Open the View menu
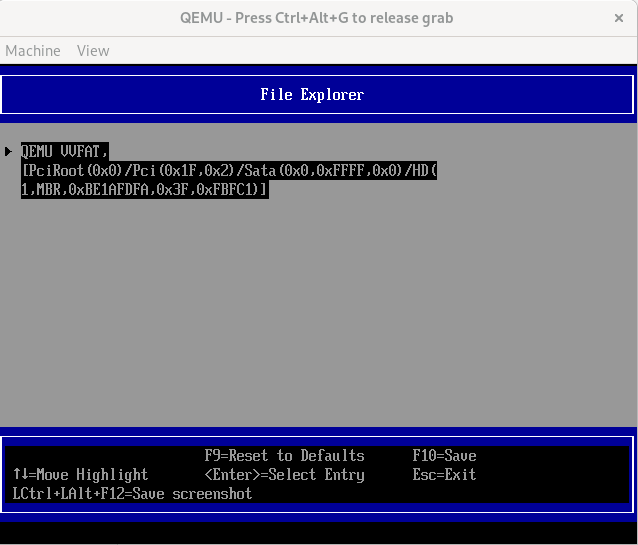Viewport: 638px width, 545px height. pos(93,51)
